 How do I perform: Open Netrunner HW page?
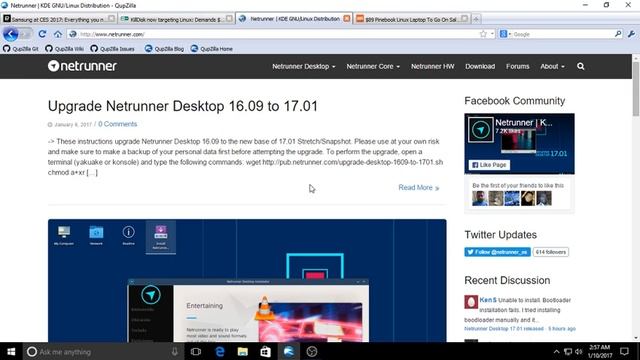tap(432, 67)
